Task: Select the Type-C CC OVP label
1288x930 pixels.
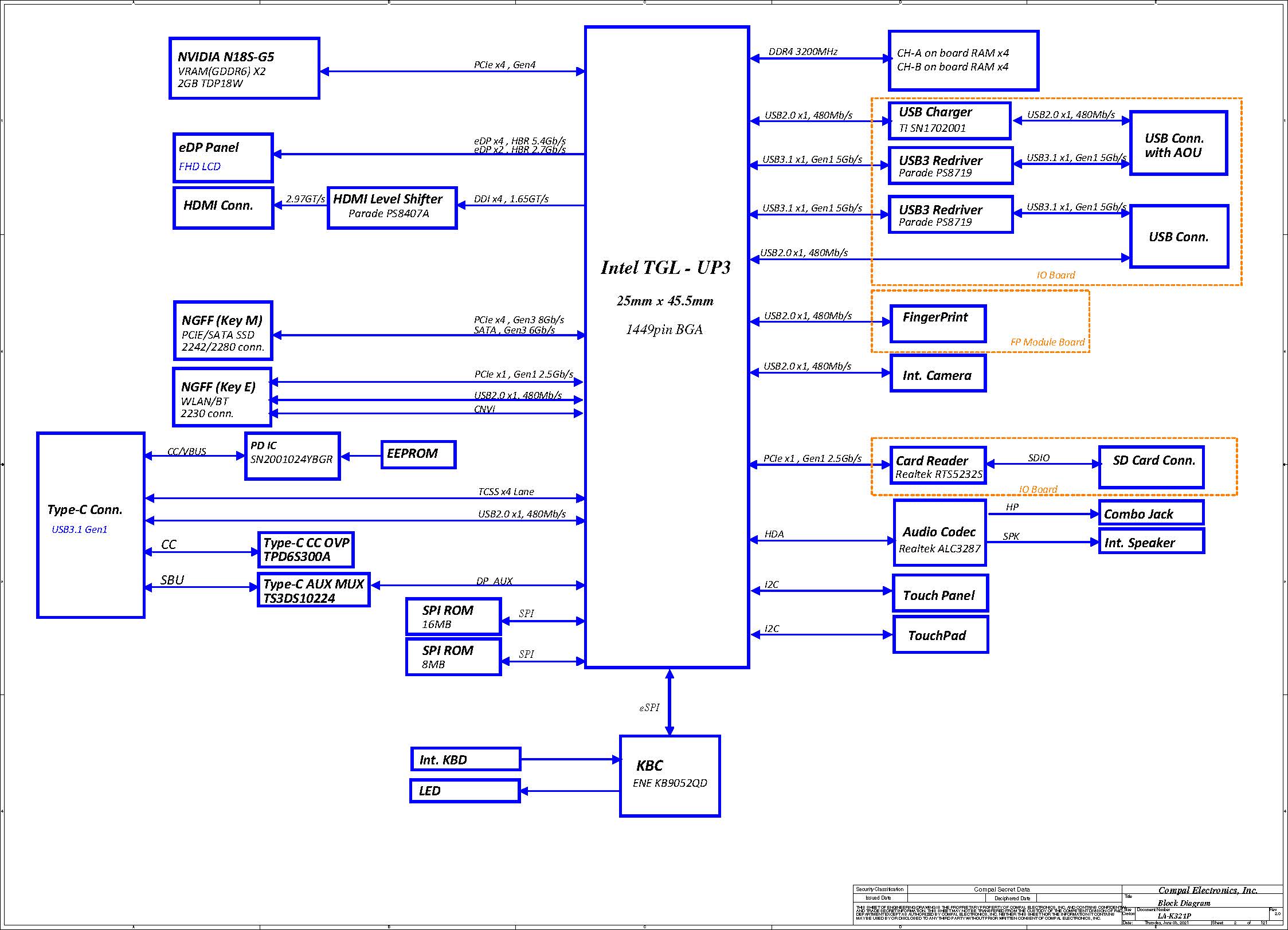Action: tap(306, 543)
